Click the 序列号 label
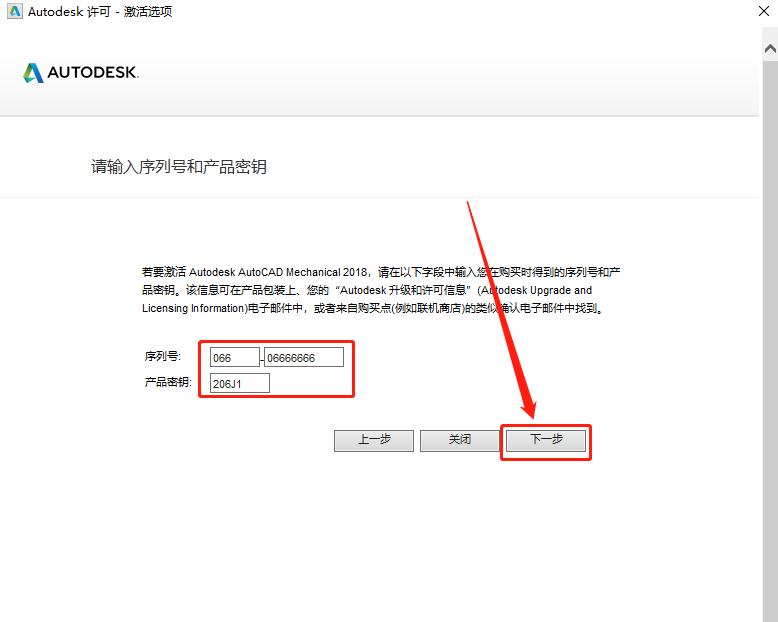Image resolution: width=778 pixels, height=622 pixels. (163, 357)
